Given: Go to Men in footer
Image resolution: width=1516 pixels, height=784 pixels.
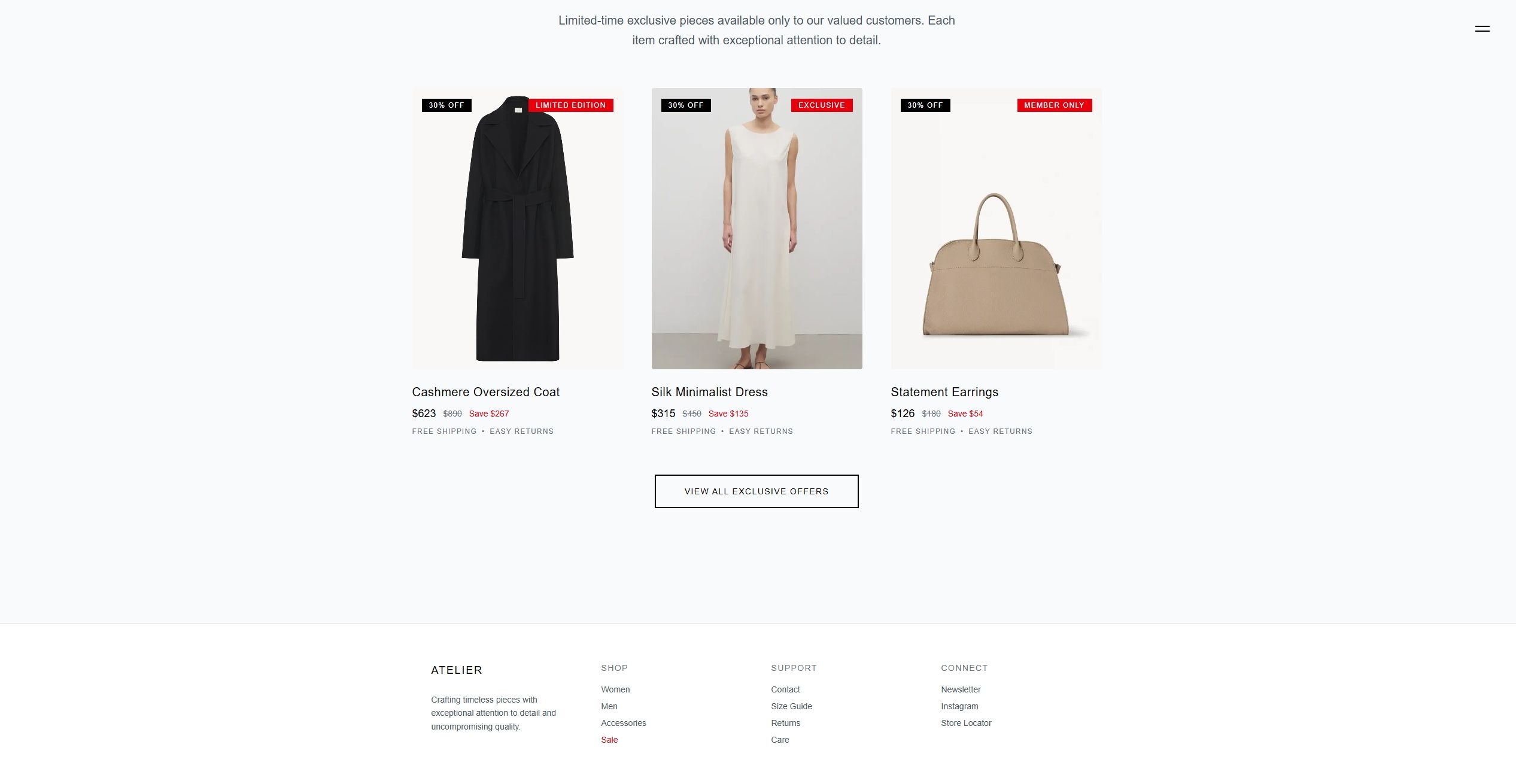Looking at the screenshot, I should pos(609,706).
